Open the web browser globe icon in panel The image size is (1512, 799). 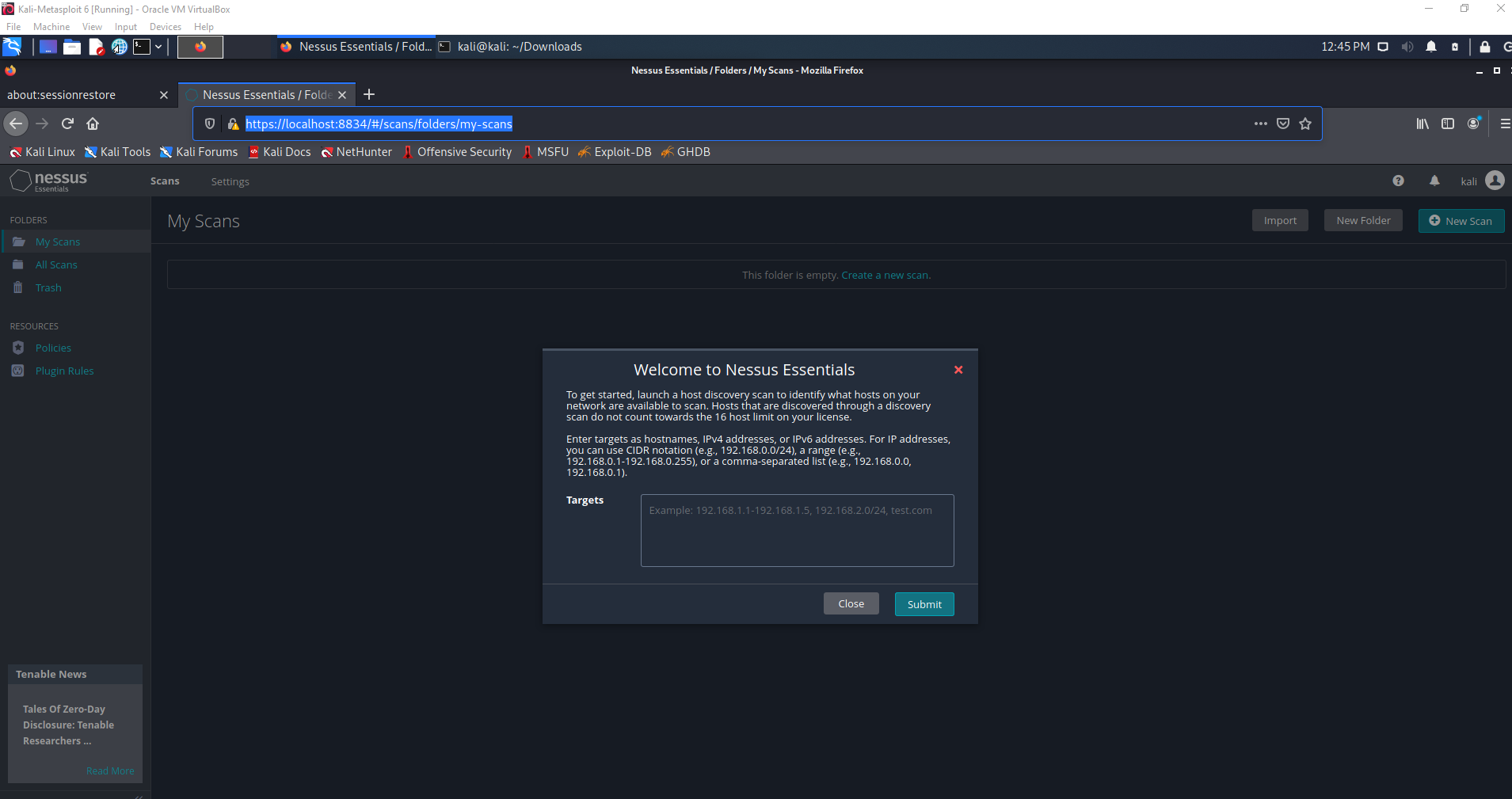(x=119, y=47)
